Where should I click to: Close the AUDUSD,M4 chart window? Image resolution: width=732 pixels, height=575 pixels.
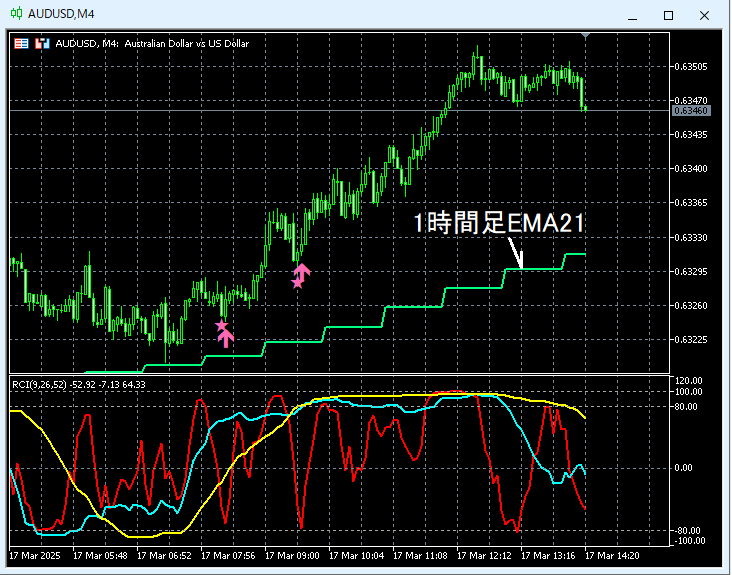tap(704, 15)
